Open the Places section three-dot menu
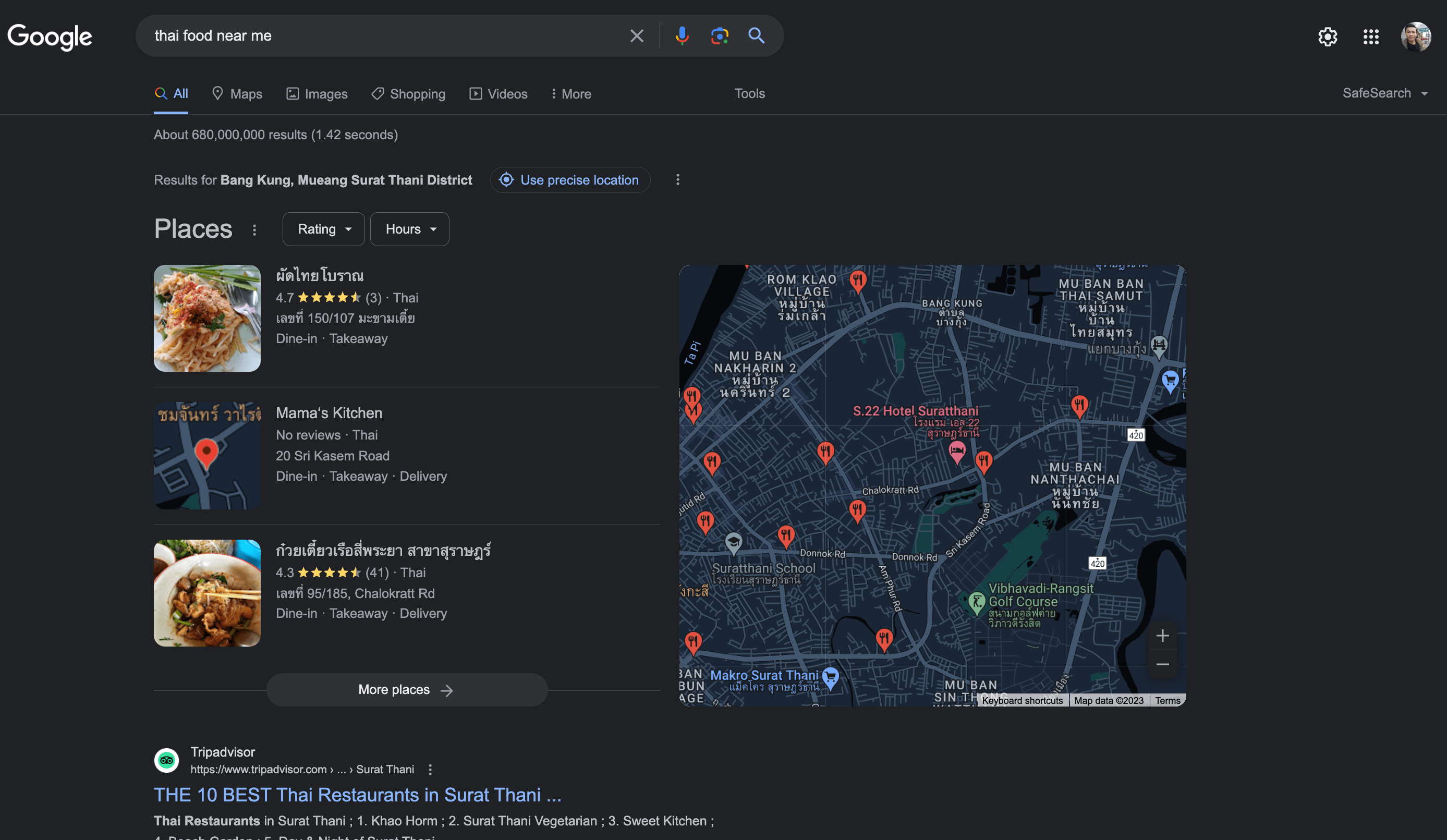Viewport: 1447px width, 840px height. tap(254, 229)
